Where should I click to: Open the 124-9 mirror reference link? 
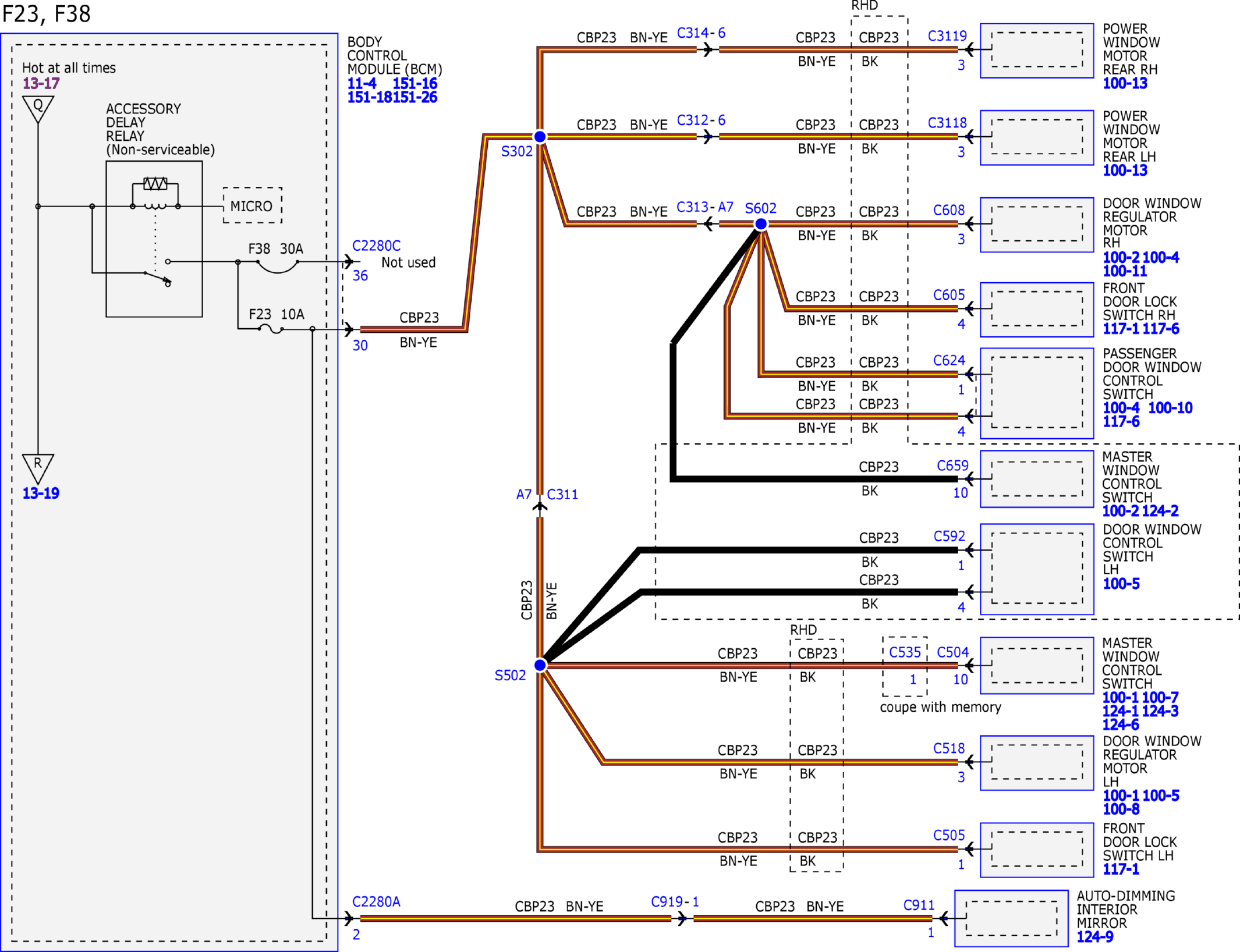(x=1094, y=937)
